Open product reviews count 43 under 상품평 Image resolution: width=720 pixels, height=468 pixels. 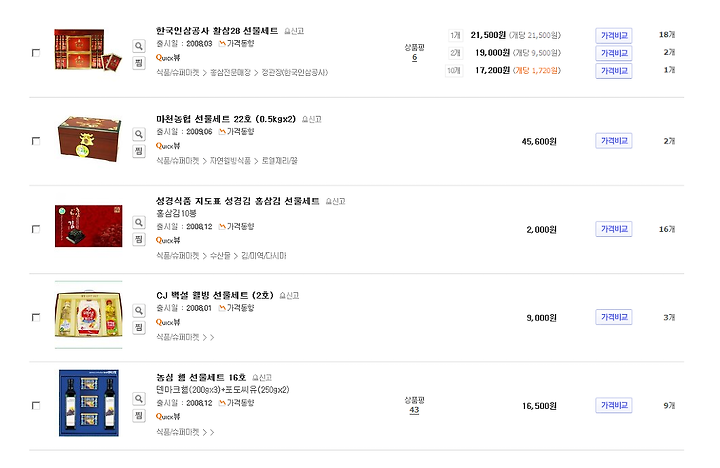tap(414, 410)
